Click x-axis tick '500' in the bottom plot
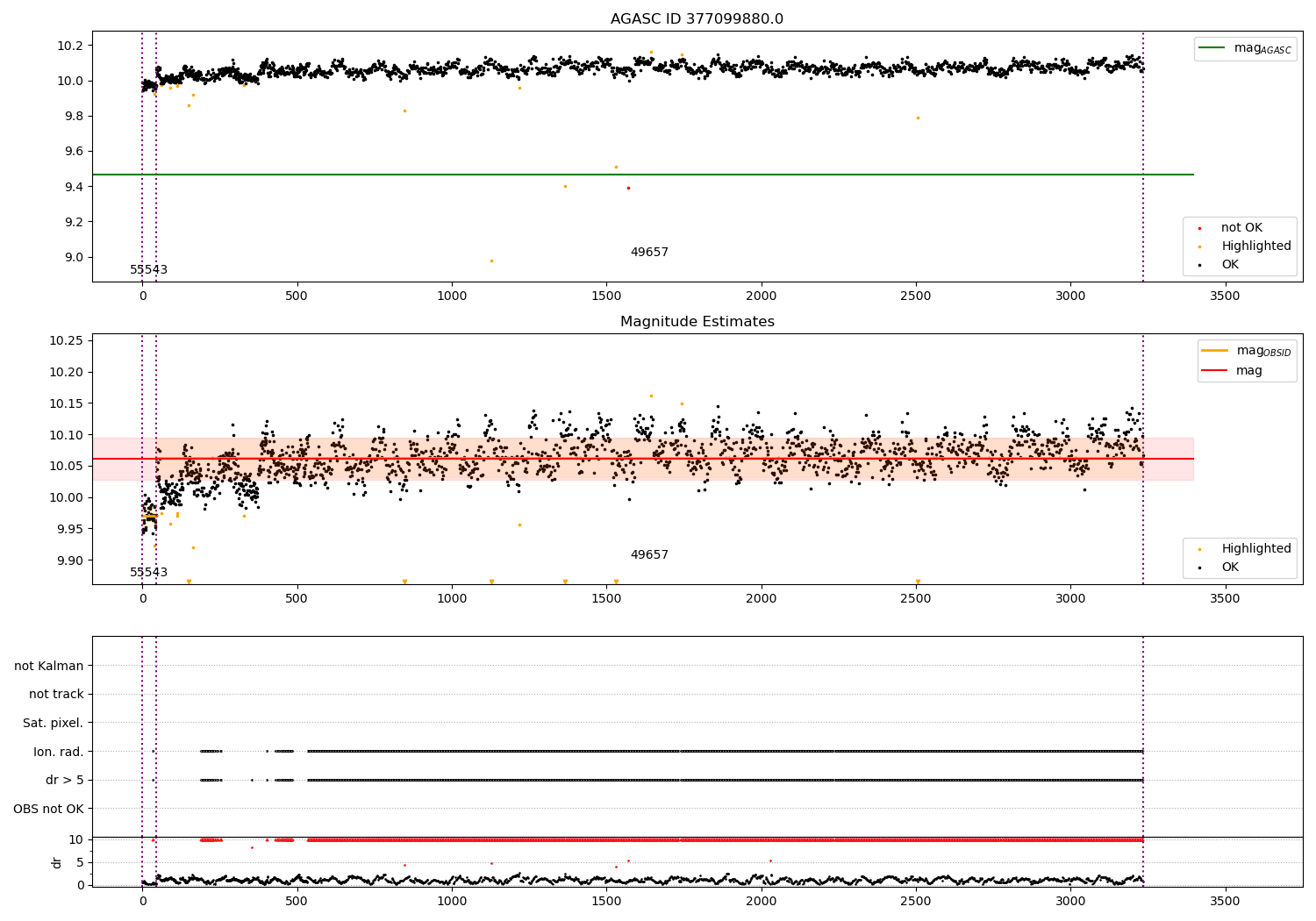Viewport: 1316px width, 921px height. pyautogui.click(x=297, y=901)
